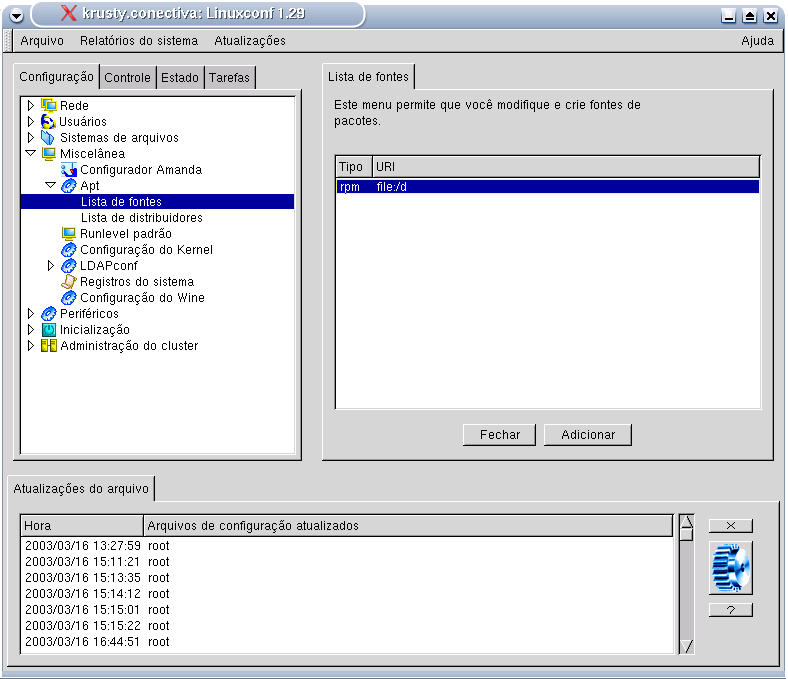
Task: Select Lista de distribuidores tree item
Action: (142, 218)
